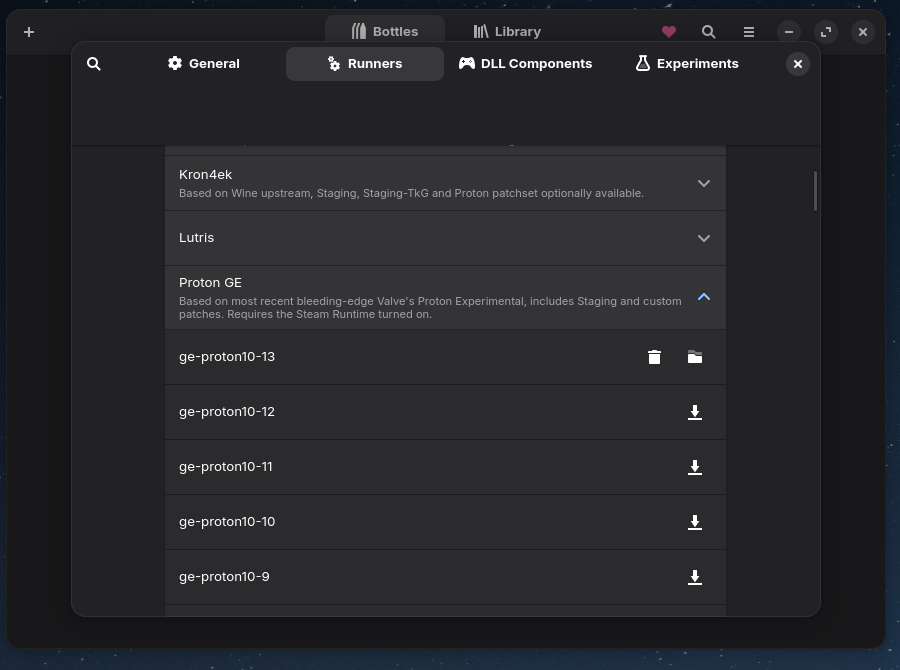Maximize the Bottles window
Screen dimensions: 900x670
pos(826,32)
